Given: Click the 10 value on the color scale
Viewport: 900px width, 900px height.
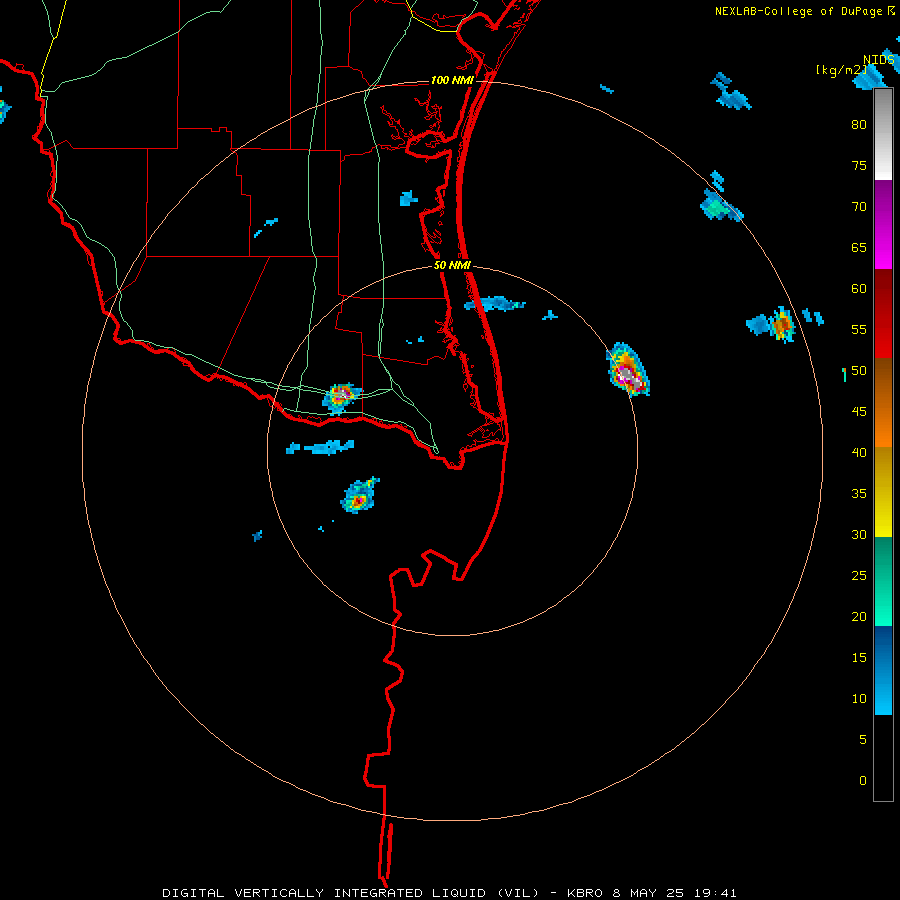Looking at the screenshot, I should coord(859,699).
